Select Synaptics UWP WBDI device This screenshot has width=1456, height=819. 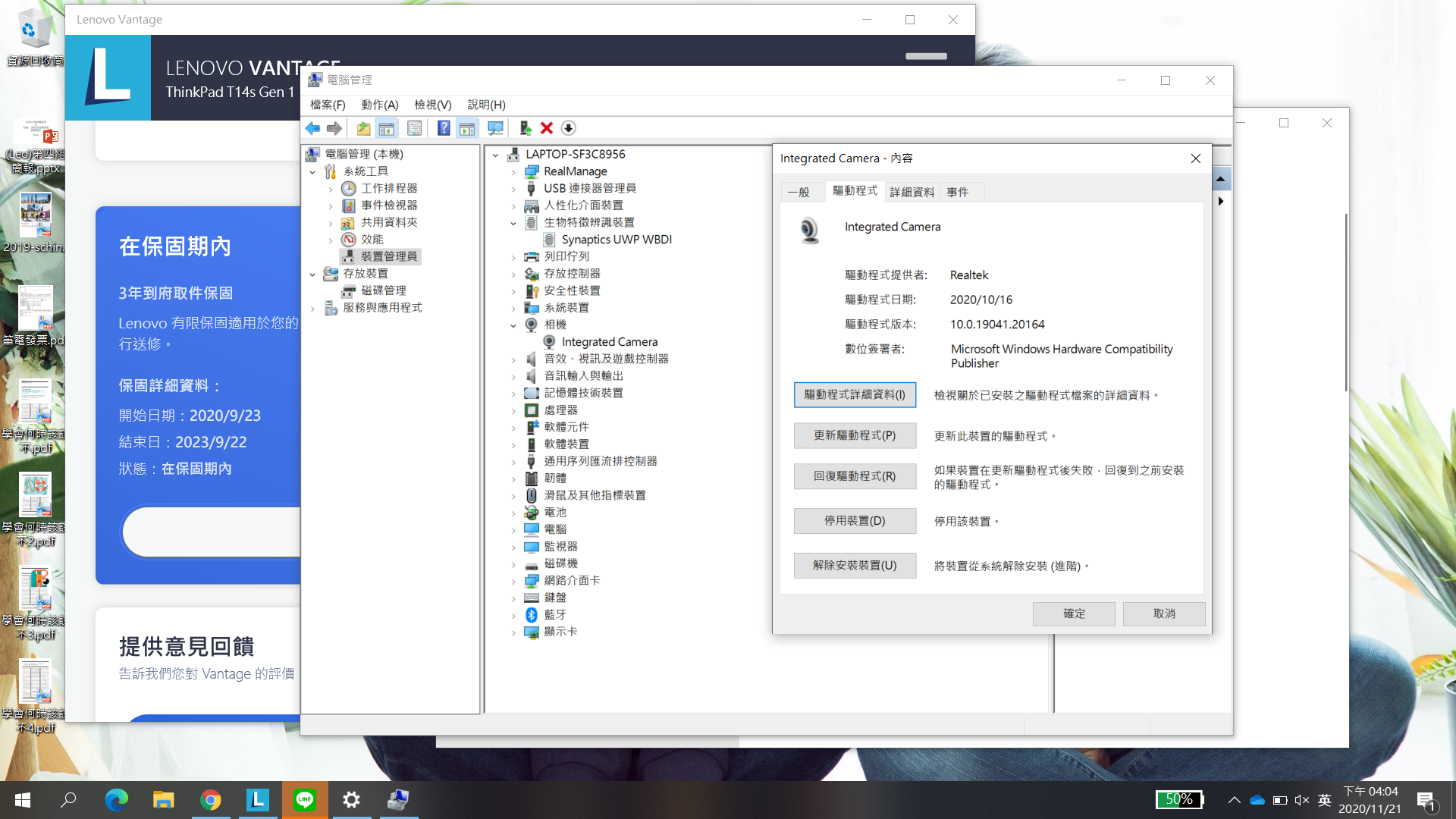pyautogui.click(x=616, y=240)
